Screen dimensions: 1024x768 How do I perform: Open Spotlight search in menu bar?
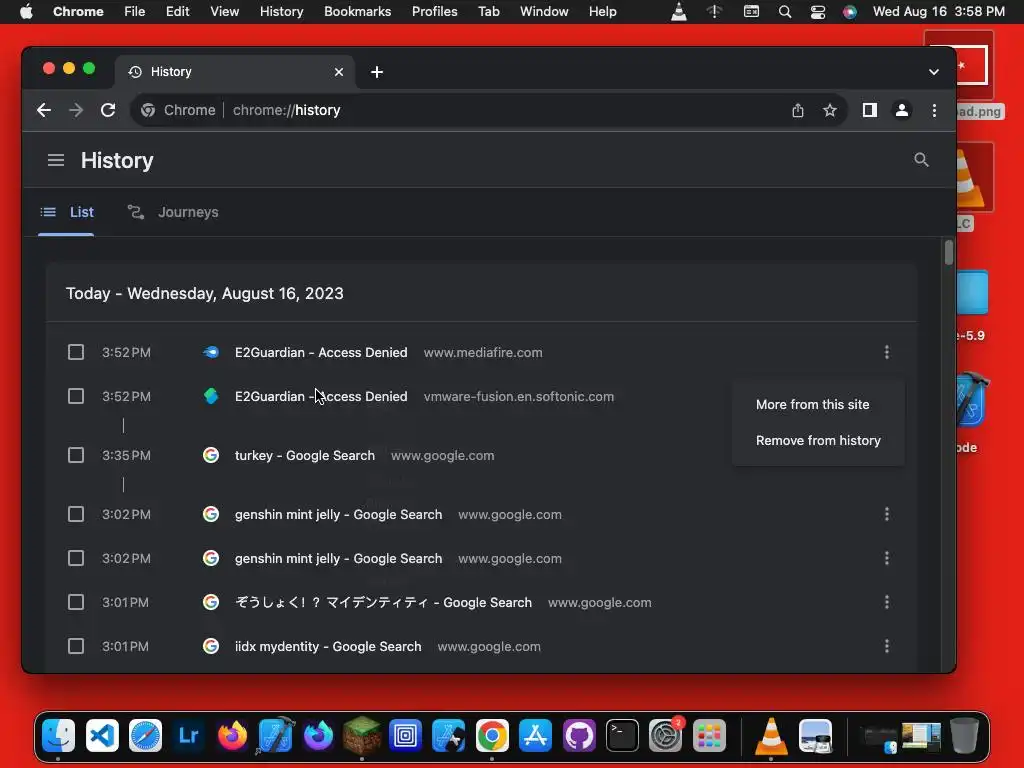(x=784, y=12)
